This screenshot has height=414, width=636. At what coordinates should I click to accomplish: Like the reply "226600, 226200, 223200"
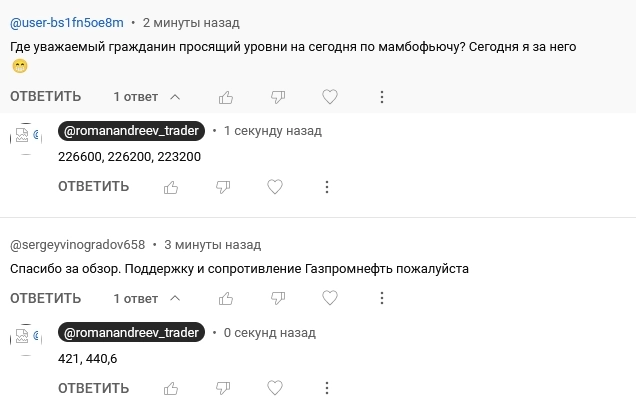pos(171,186)
